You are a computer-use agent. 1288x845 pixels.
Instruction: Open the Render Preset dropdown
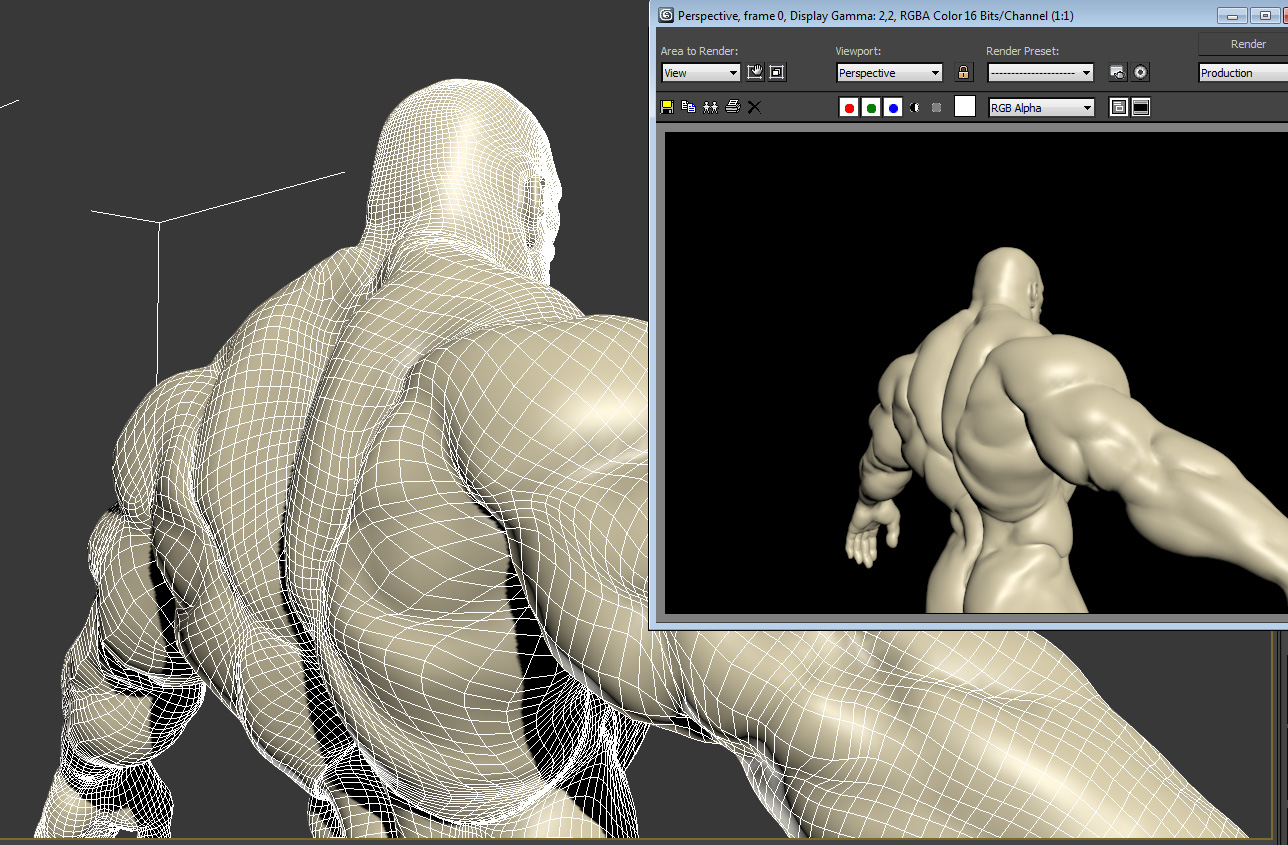tap(1041, 73)
